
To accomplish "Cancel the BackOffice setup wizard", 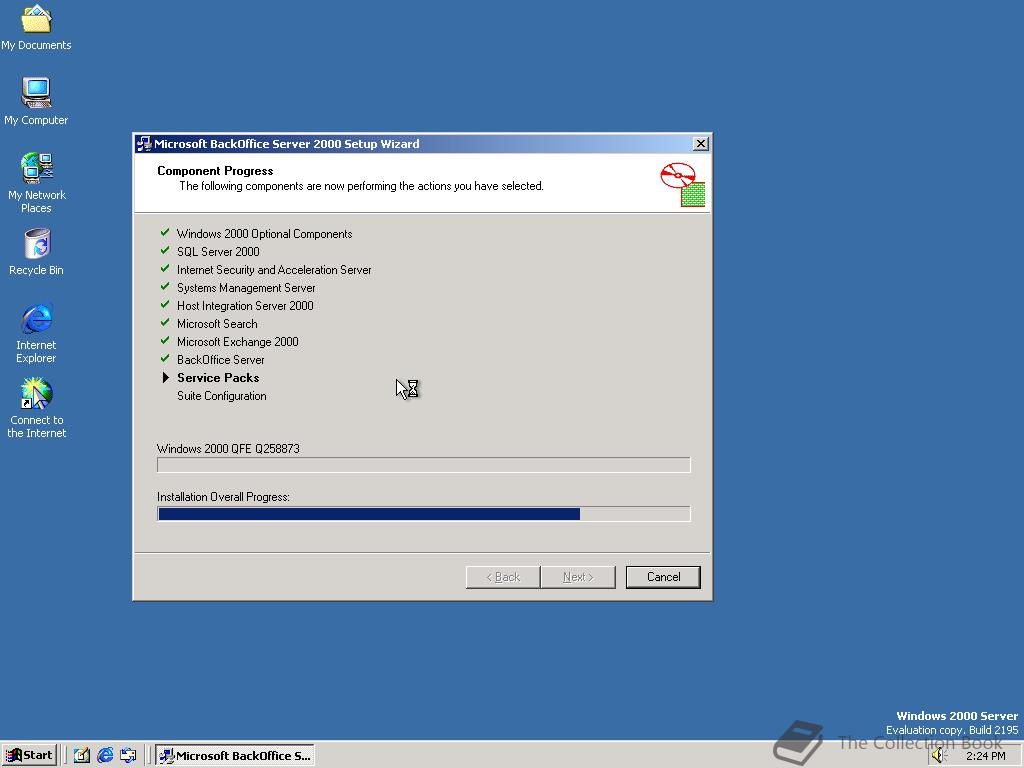I will tap(663, 577).
